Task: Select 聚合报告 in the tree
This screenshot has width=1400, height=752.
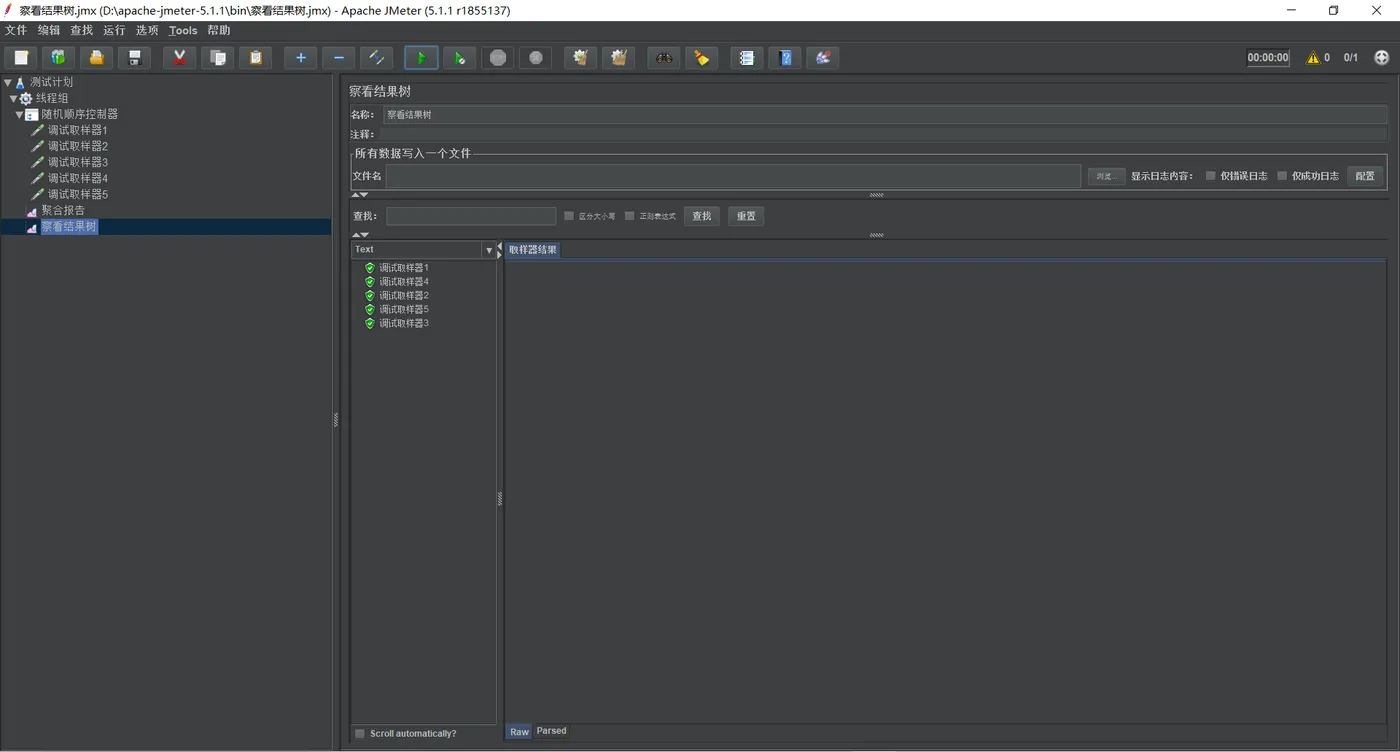Action: (x=63, y=211)
